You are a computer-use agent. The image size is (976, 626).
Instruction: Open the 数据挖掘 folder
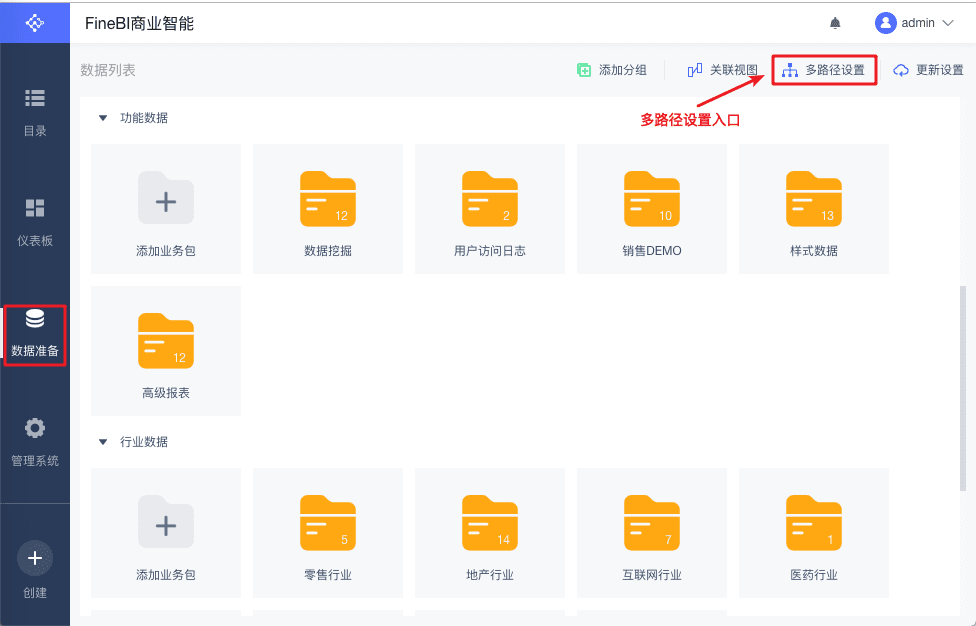point(328,209)
